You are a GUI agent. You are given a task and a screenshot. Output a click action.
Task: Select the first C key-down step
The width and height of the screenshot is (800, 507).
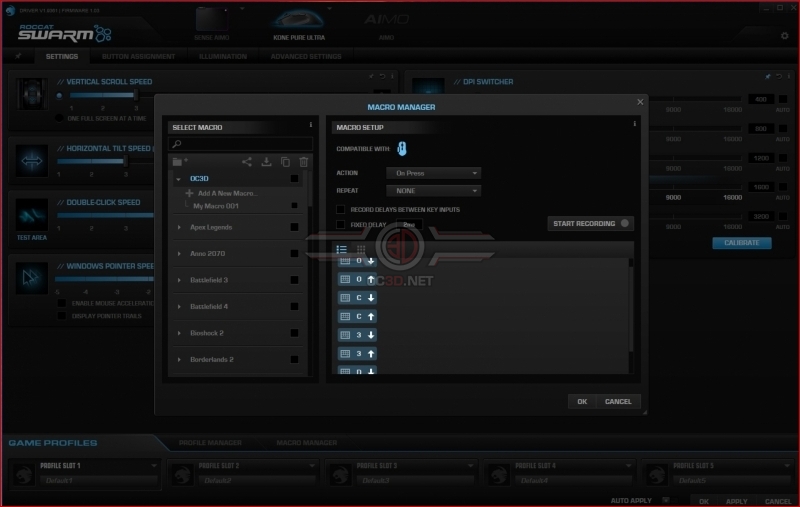[357, 297]
